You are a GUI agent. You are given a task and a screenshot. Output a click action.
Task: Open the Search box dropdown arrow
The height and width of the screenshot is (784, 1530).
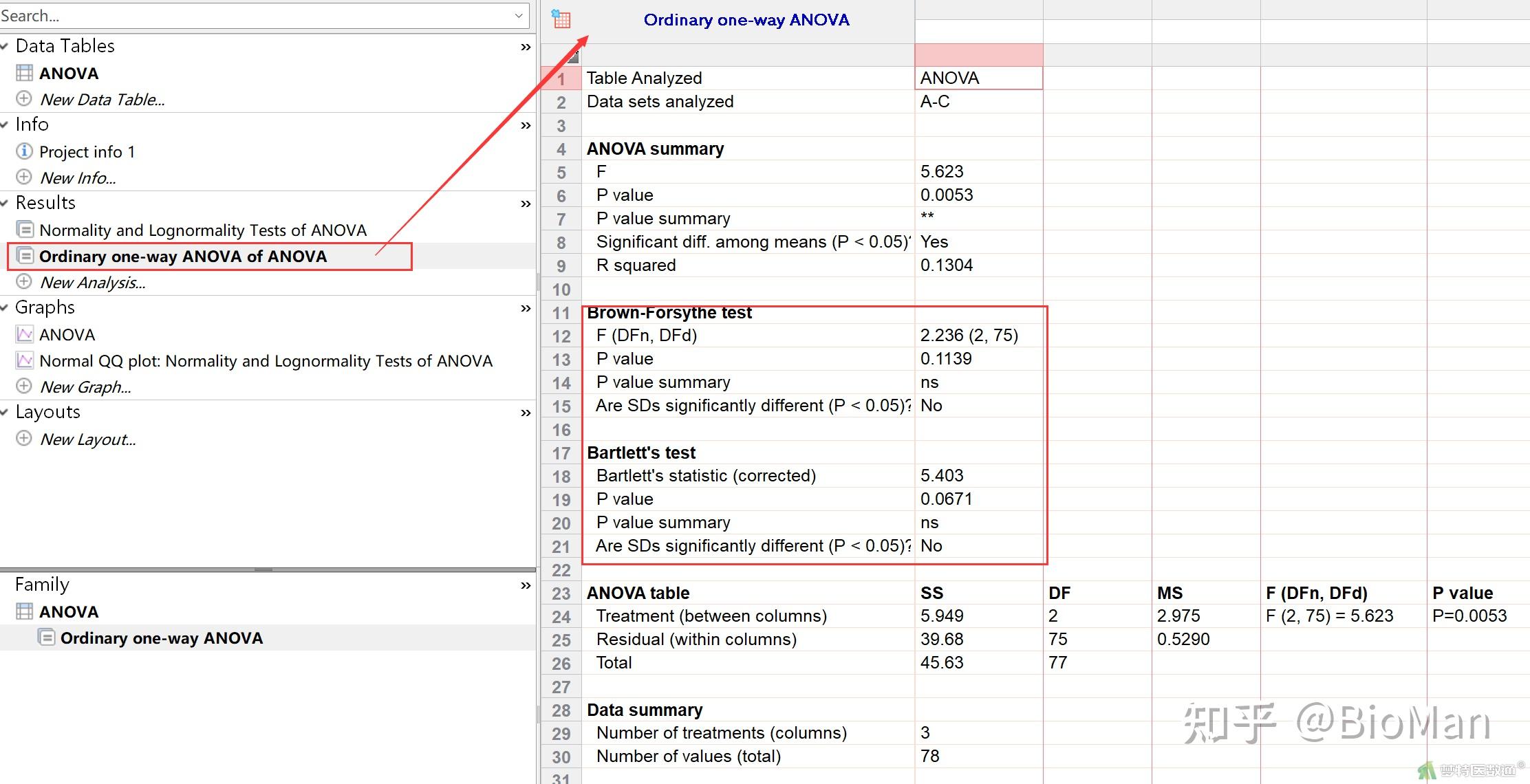[519, 15]
